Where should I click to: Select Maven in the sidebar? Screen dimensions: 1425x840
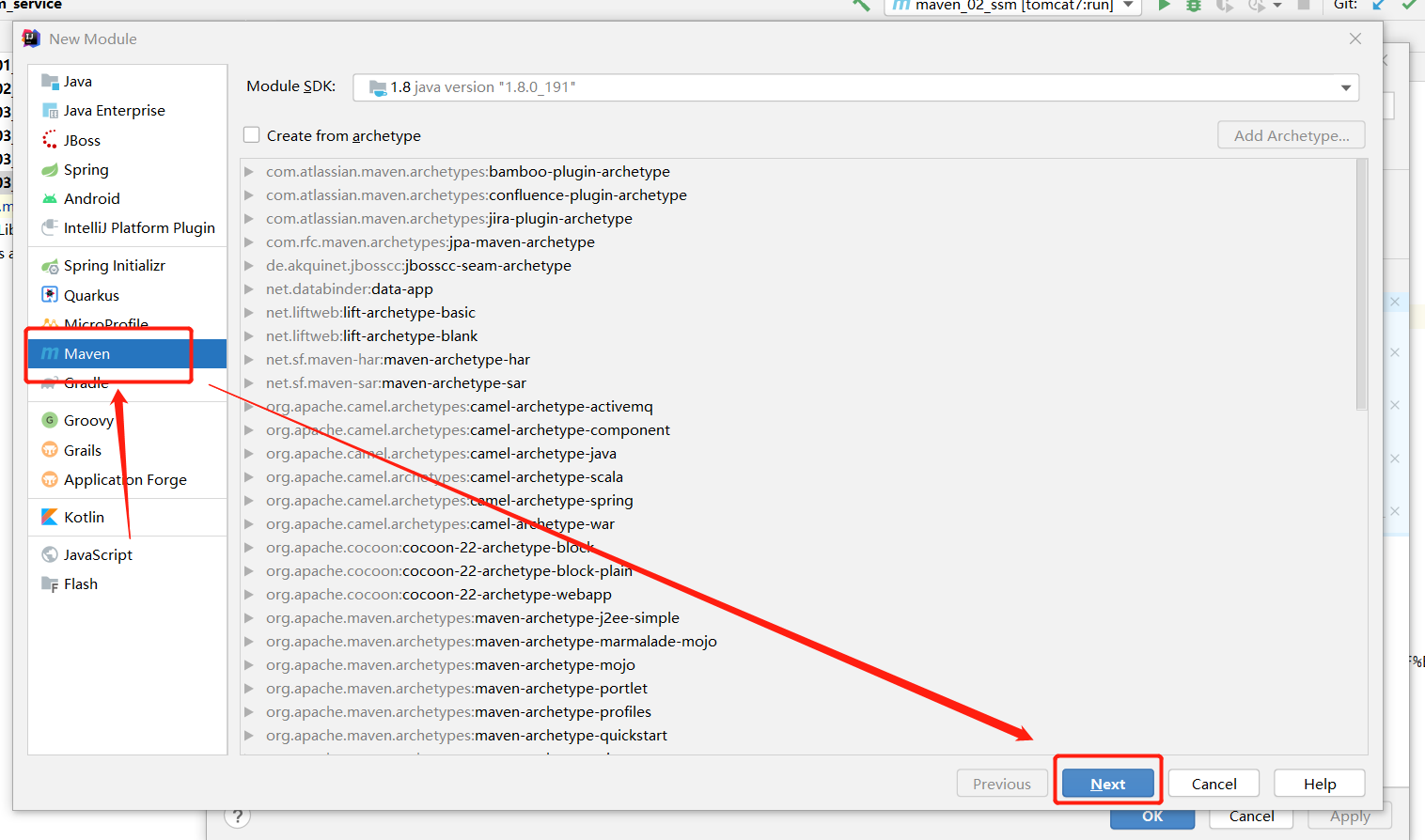click(x=127, y=353)
